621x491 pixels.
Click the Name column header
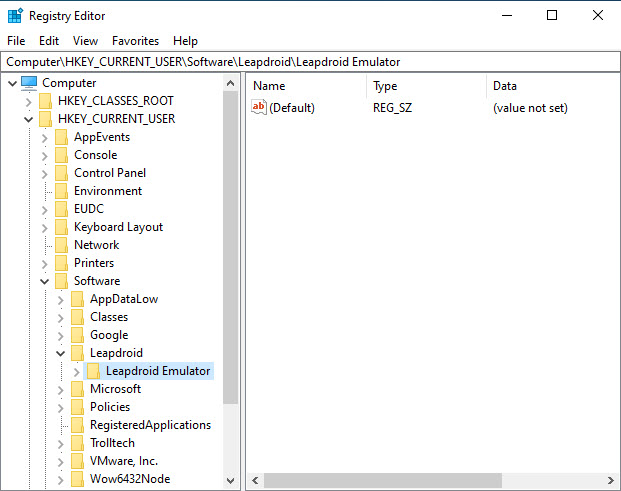point(307,86)
